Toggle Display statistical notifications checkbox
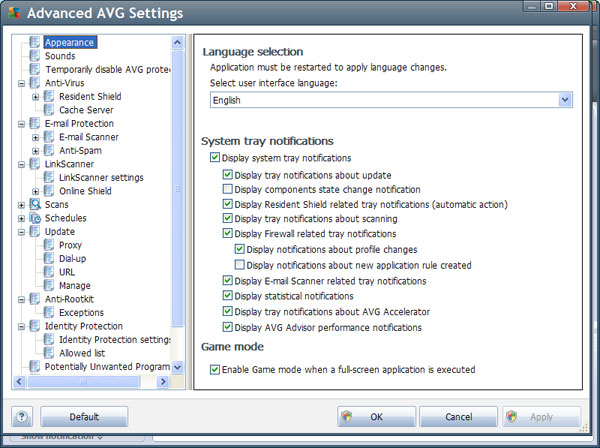 (227, 296)
